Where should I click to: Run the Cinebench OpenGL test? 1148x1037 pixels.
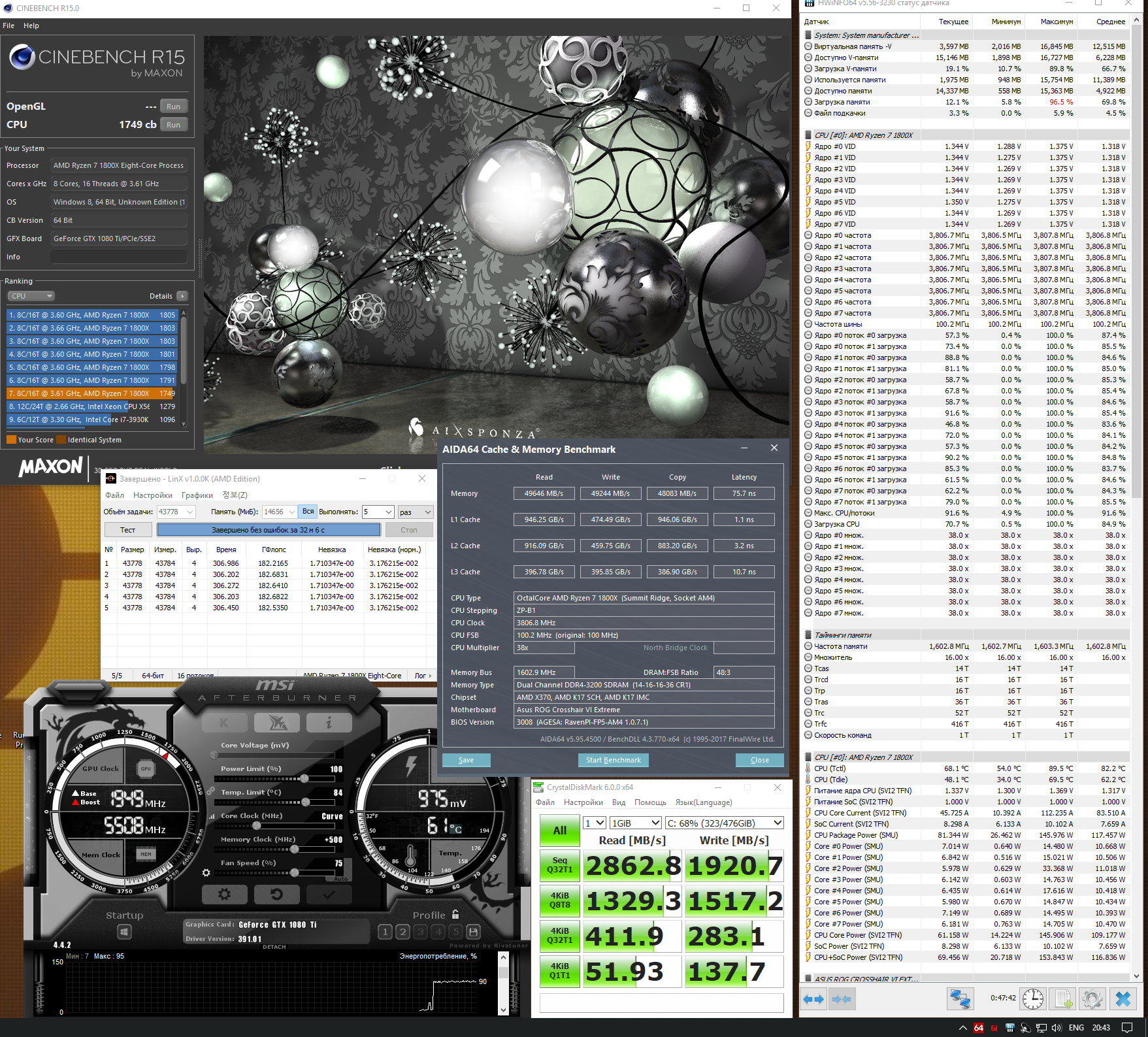point(173,107)
